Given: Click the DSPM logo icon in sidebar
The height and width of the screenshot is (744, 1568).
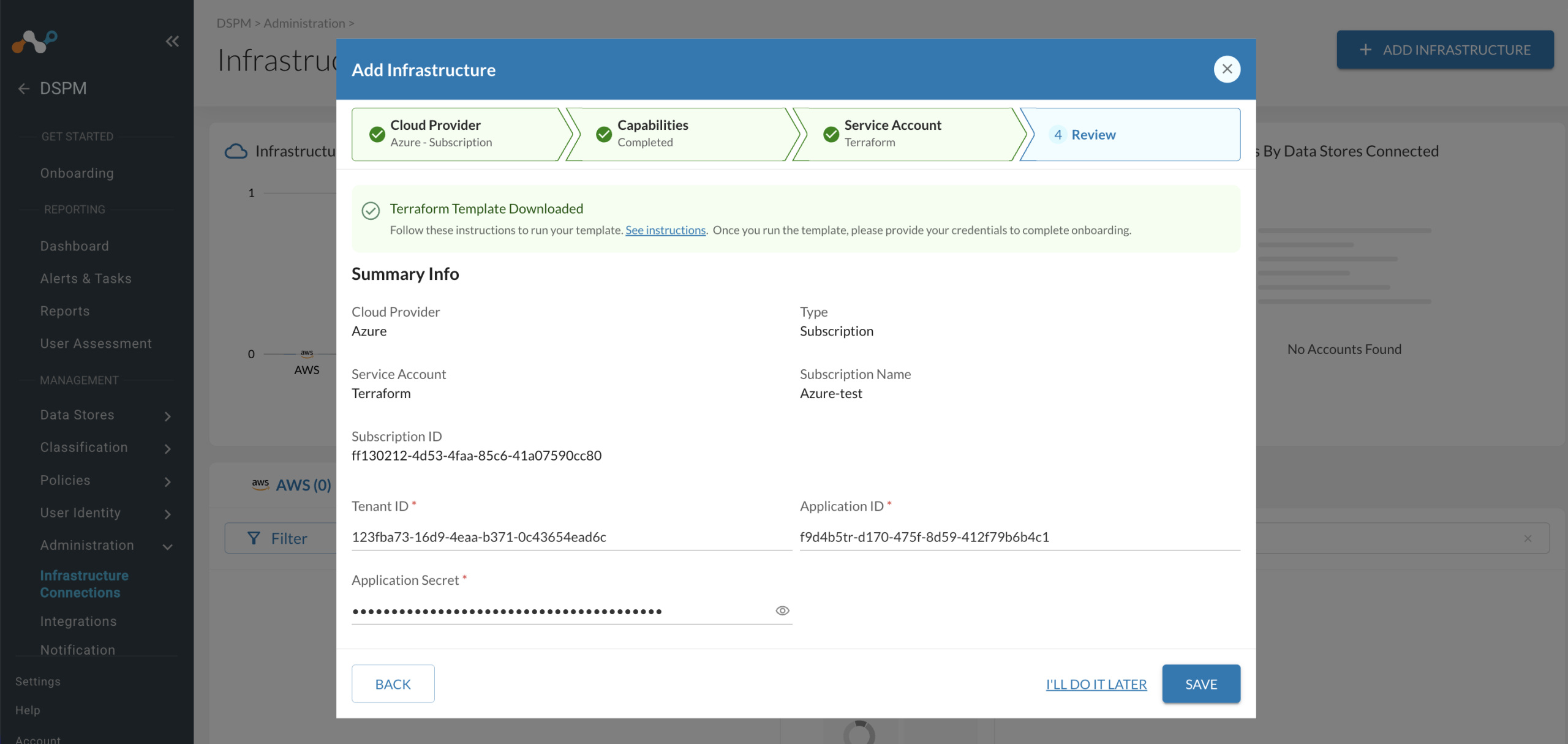Looking at the screenshot, I should point(34,42).
